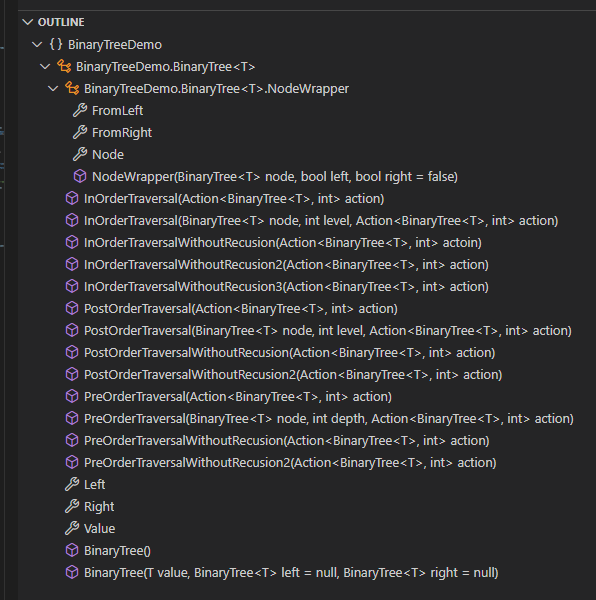596x600 pixels.
Task: Click the namespace braces icon beside BinaryTreeDemo
Action: [56, 44]
